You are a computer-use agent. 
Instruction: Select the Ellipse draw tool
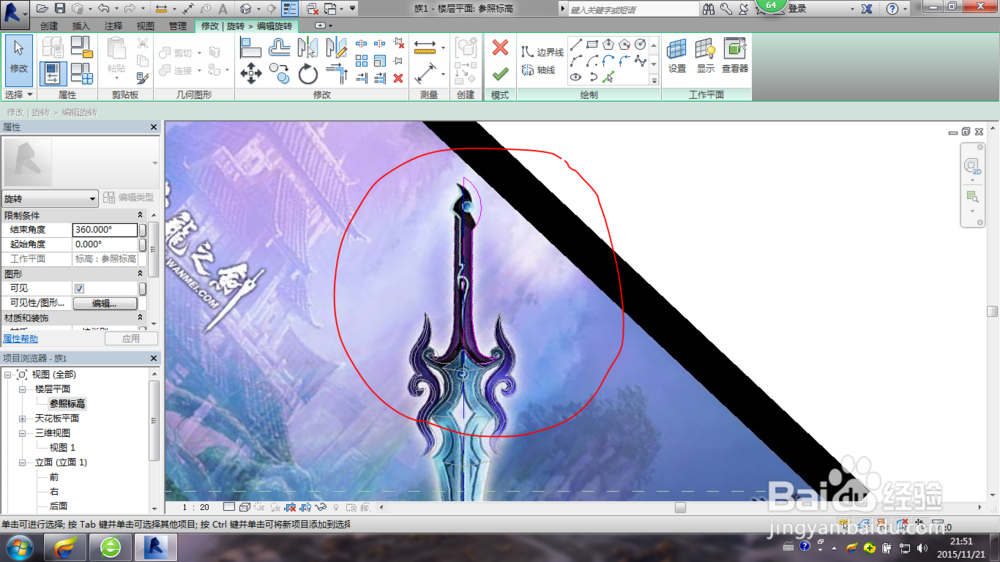pos(576,78)
